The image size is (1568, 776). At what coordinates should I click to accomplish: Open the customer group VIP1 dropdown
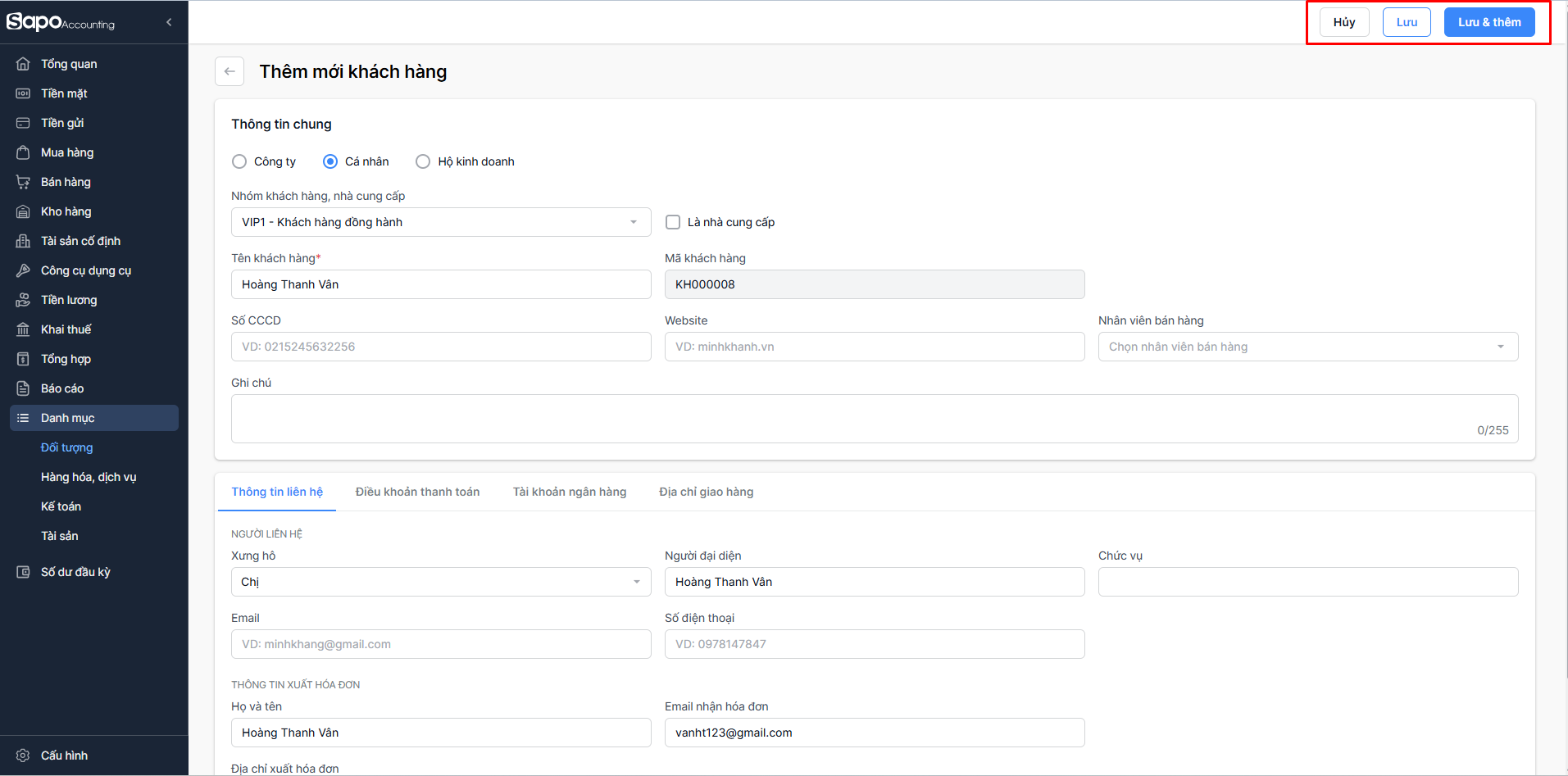coord(441,222)
